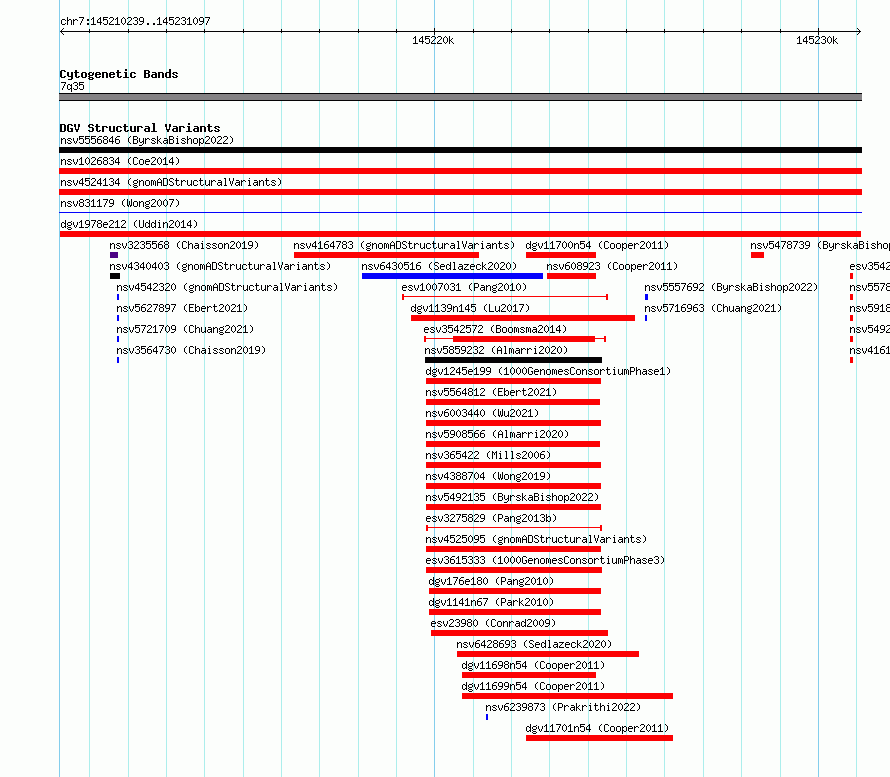Viewport: 890px width, 777px height.
Task: Open dgv1141n67 (Park2010) label
Action: pos(491,602)
